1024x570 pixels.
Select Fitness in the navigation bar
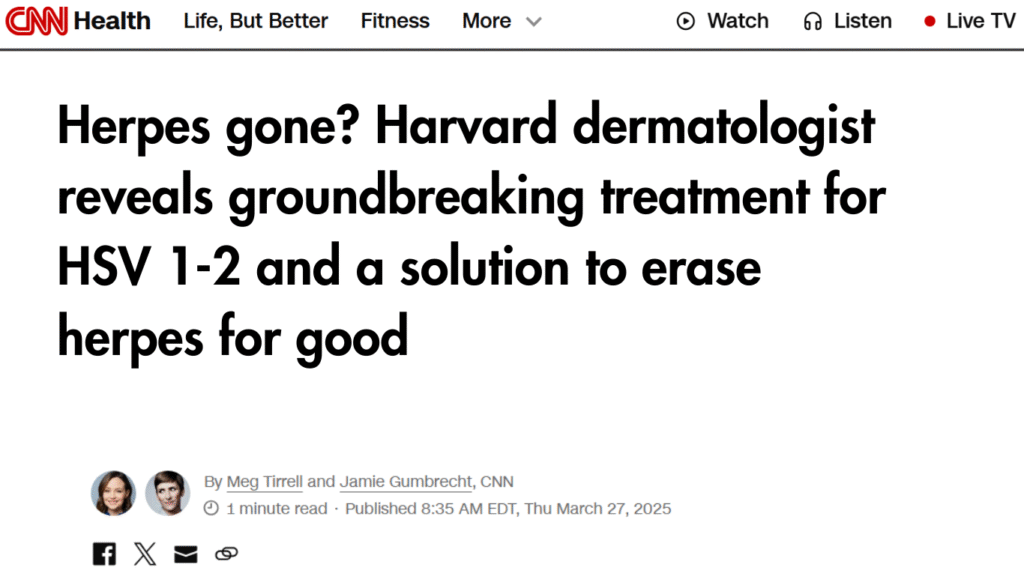coord(395,21)
